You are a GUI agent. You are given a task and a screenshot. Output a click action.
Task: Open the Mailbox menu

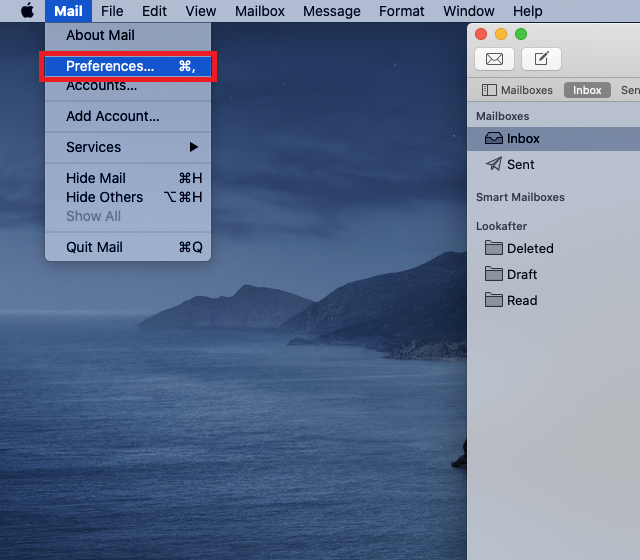(260, 11)
